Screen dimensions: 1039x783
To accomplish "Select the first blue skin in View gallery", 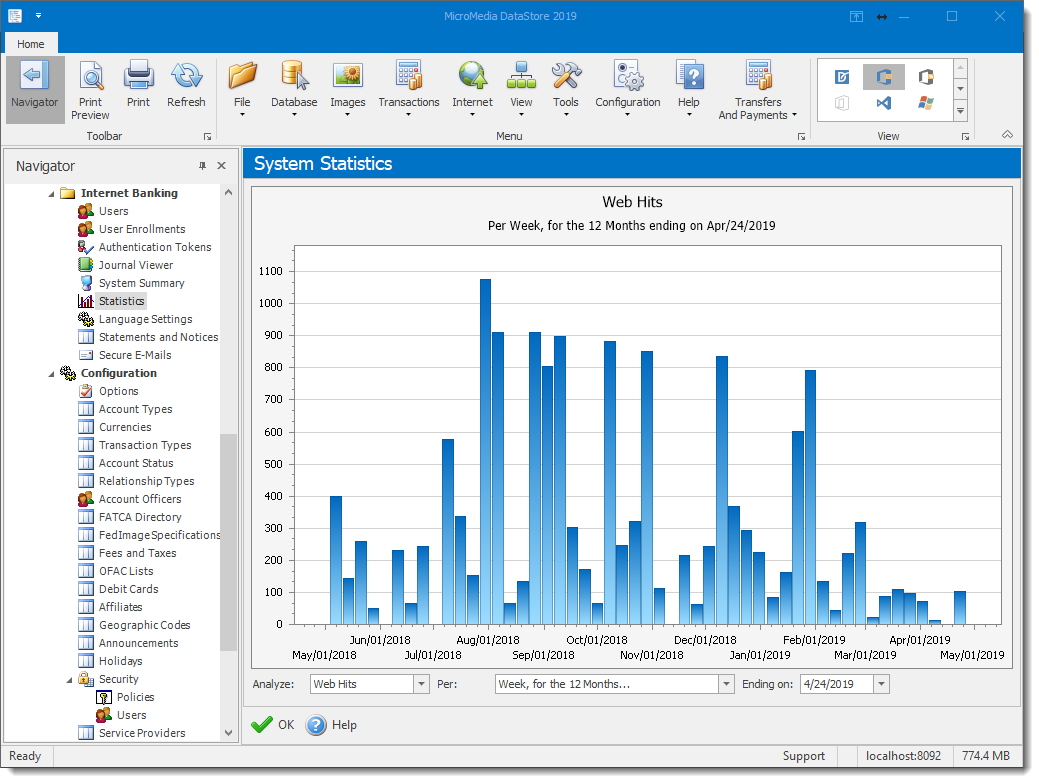I will (x=842, y=78).
